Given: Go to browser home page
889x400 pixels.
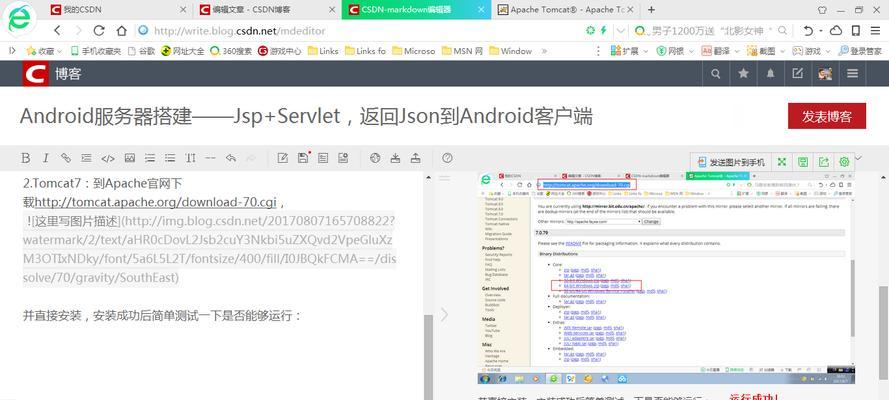Looking at the screenshot, I should click(x=121, y=31).
